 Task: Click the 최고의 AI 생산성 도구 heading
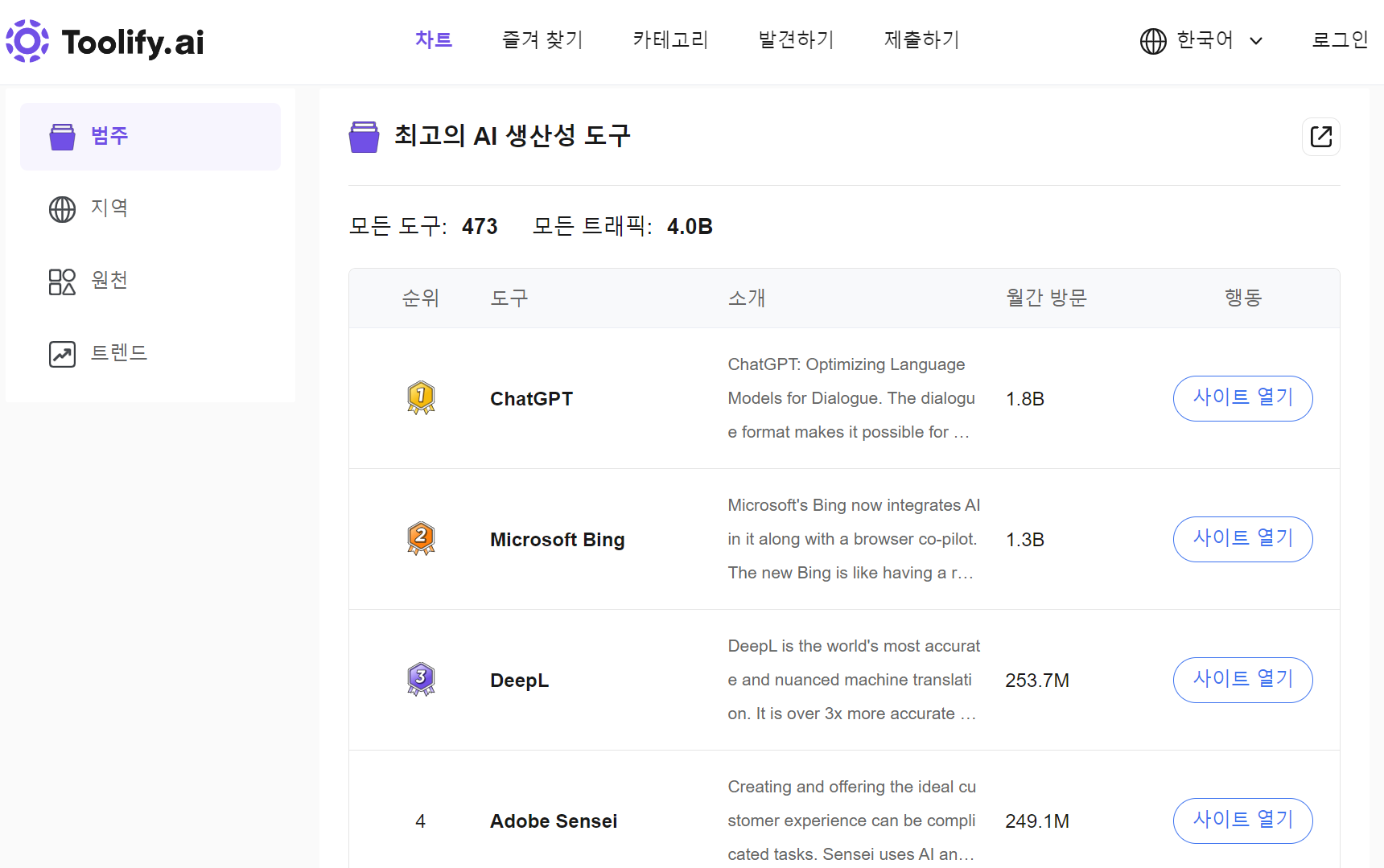512,135
